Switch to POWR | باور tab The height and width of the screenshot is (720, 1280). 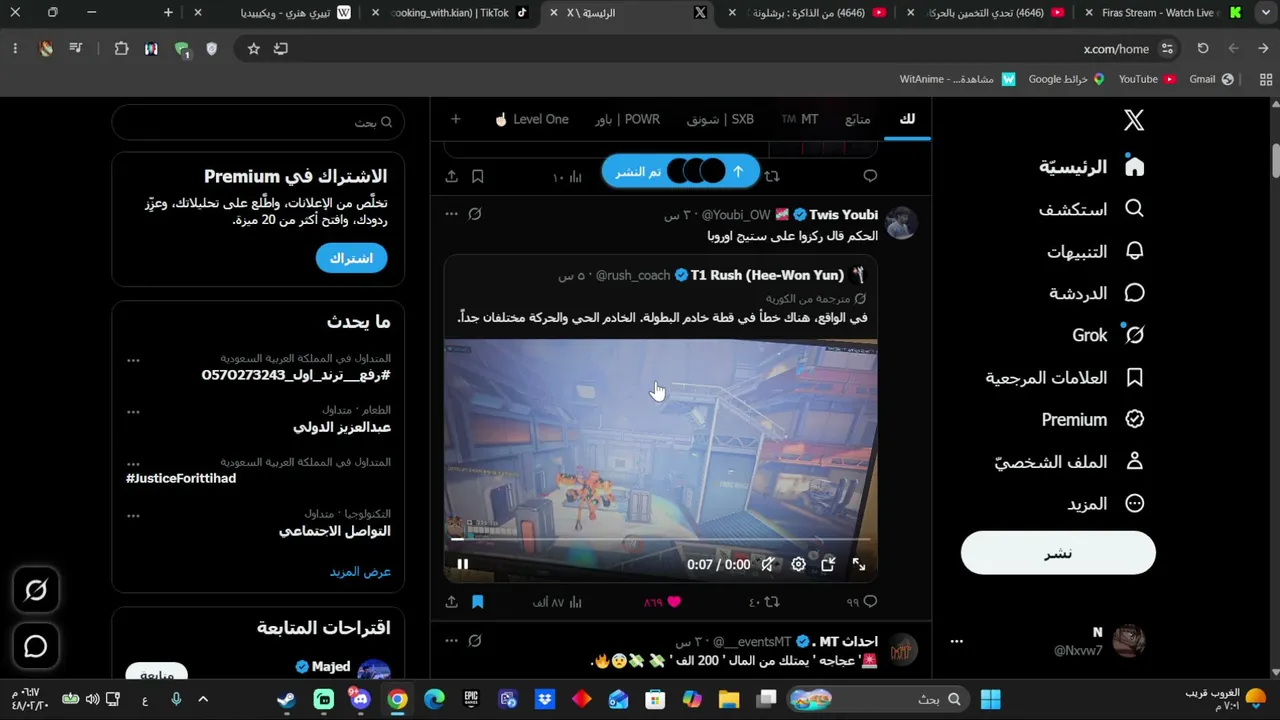click(x=627, y=119)
